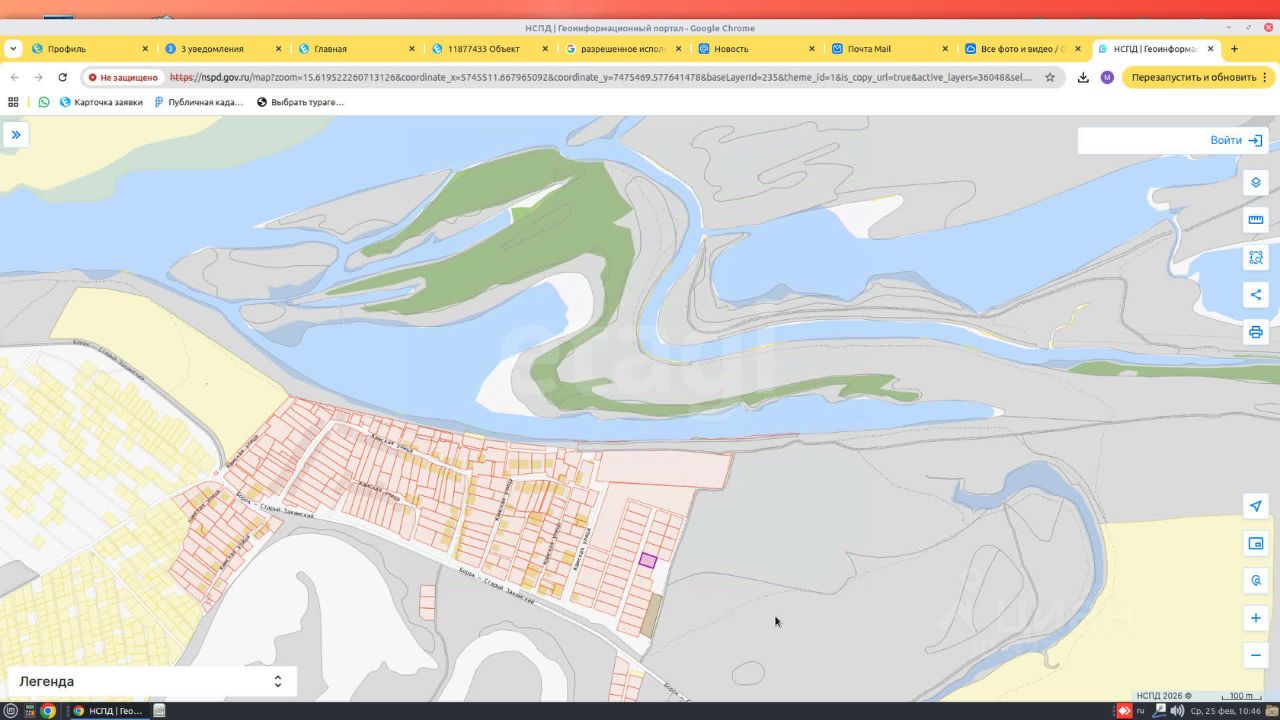Image resolution: width=1280 pixels, height=720 pixels.
Task: Click the address bar URL
Action: click(600, 77)
